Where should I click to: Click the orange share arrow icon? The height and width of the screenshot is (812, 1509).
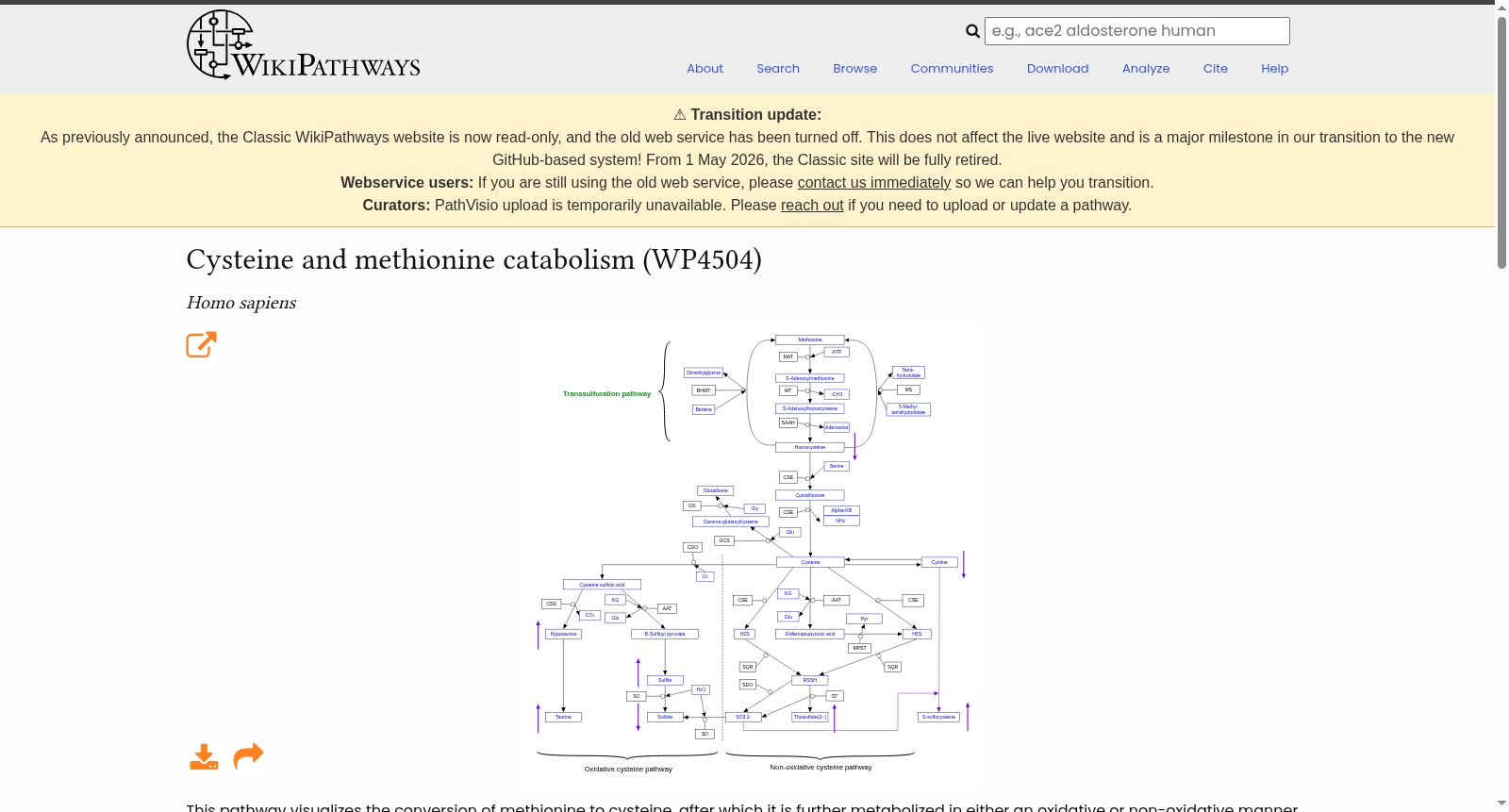(x=248, y=756)
